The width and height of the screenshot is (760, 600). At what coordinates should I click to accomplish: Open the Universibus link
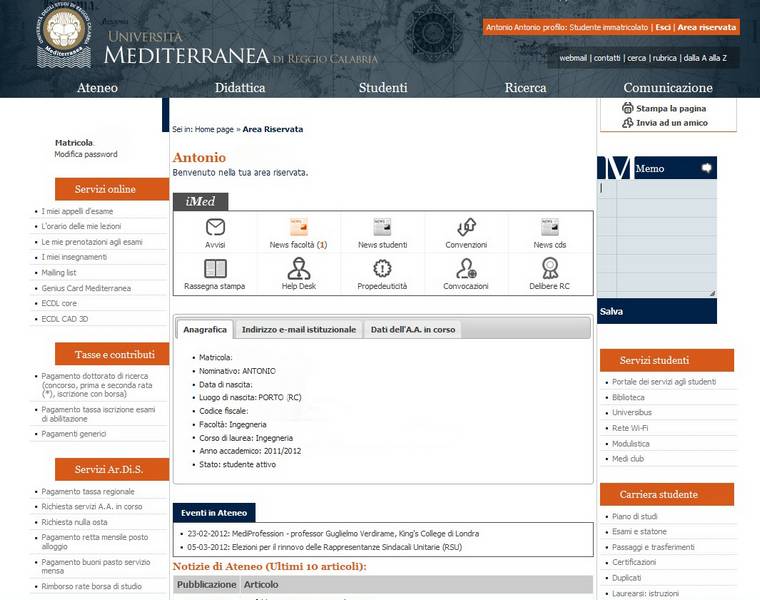(x=632, y=412)
